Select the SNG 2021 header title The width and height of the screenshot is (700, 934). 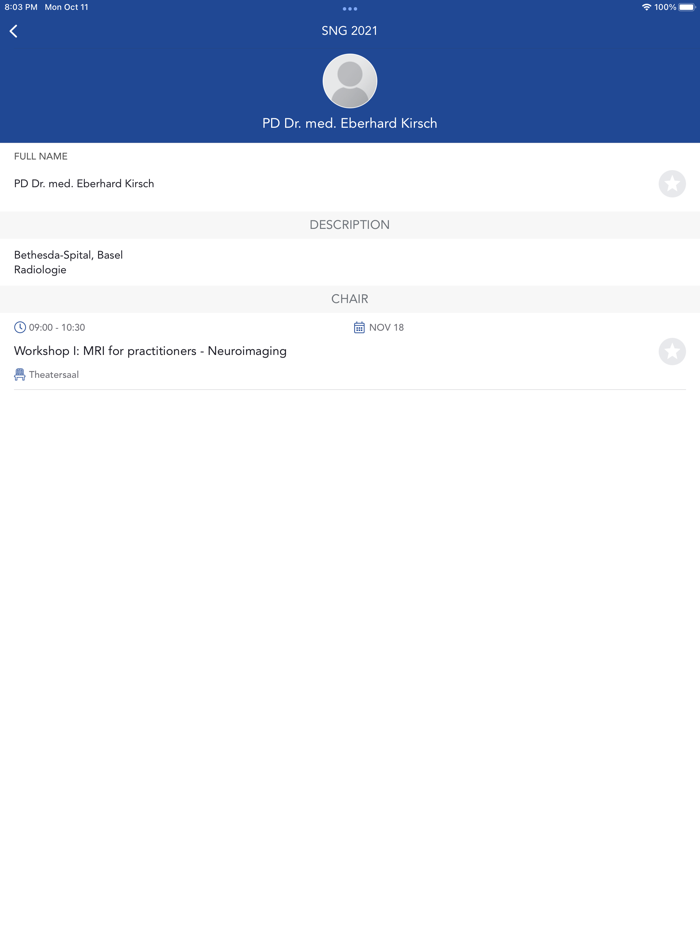[x=350, y=31]
